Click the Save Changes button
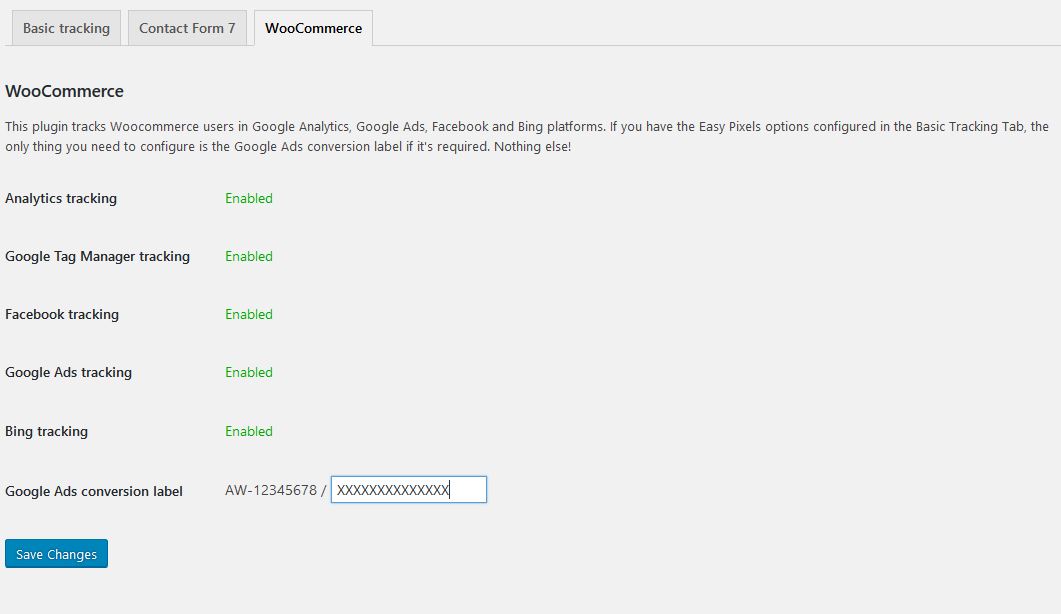This screenshot has width=1061, height=614. [x=56, y=554]
